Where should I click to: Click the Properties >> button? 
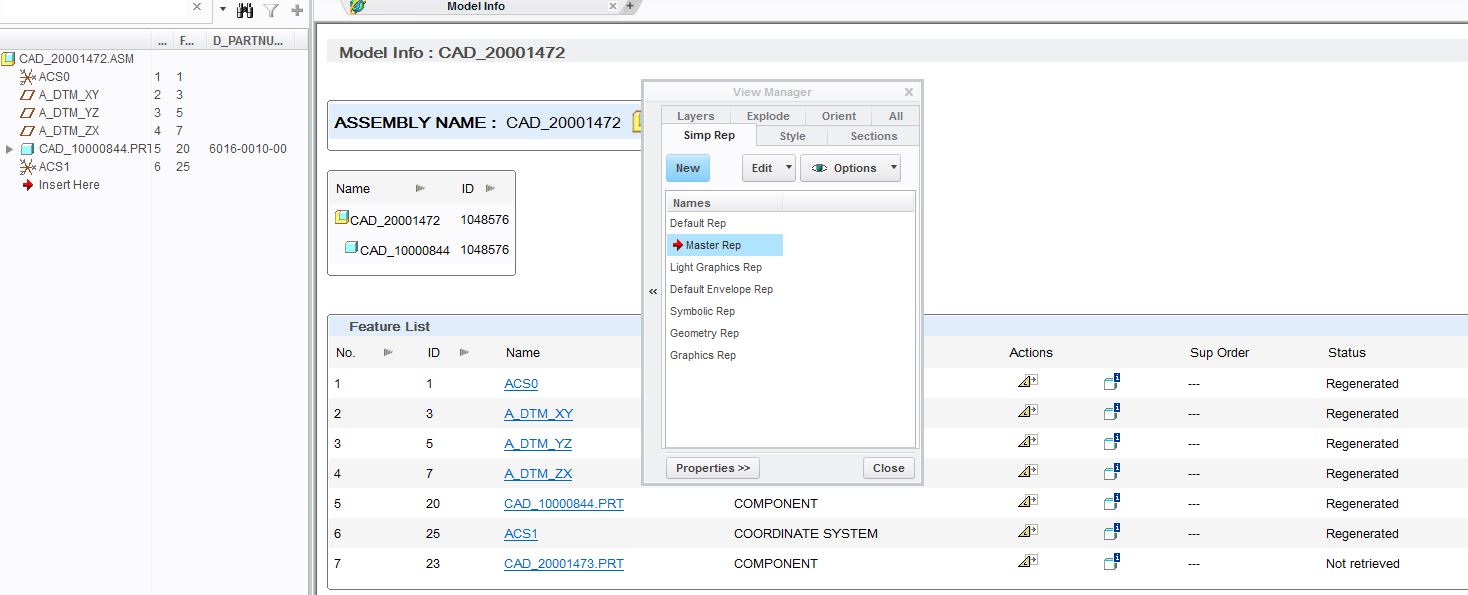tap(713, 468)
